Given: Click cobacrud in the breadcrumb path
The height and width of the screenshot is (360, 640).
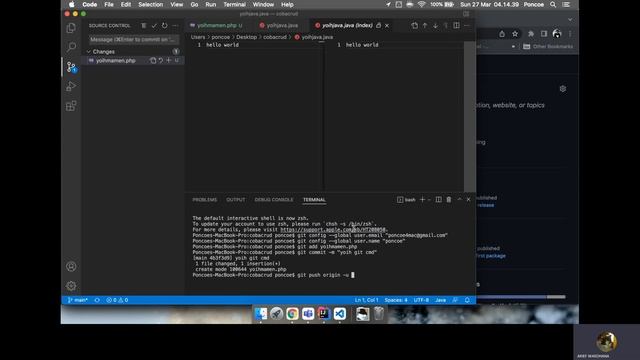Looking at the screenshot, I should point(275,37).
